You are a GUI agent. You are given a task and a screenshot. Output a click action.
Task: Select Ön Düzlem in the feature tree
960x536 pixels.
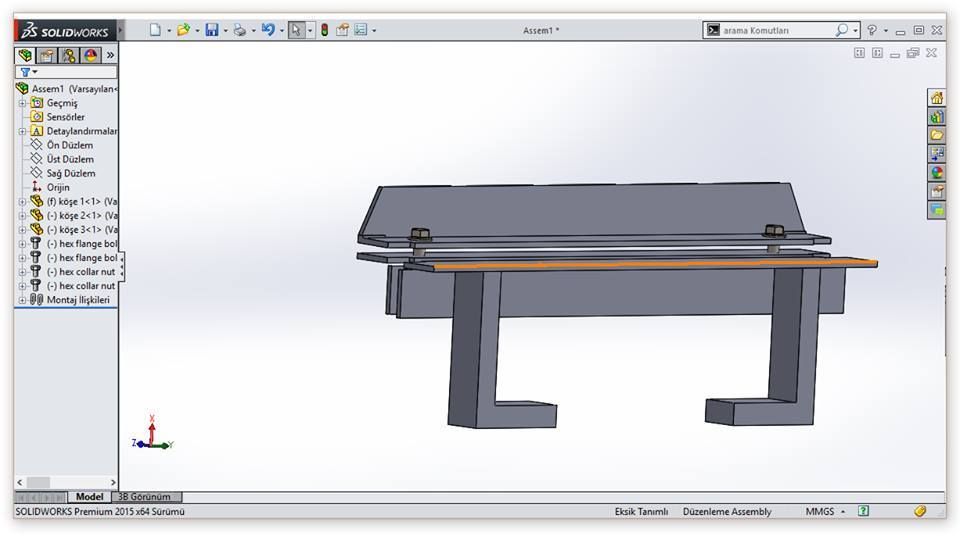[69, 145]
